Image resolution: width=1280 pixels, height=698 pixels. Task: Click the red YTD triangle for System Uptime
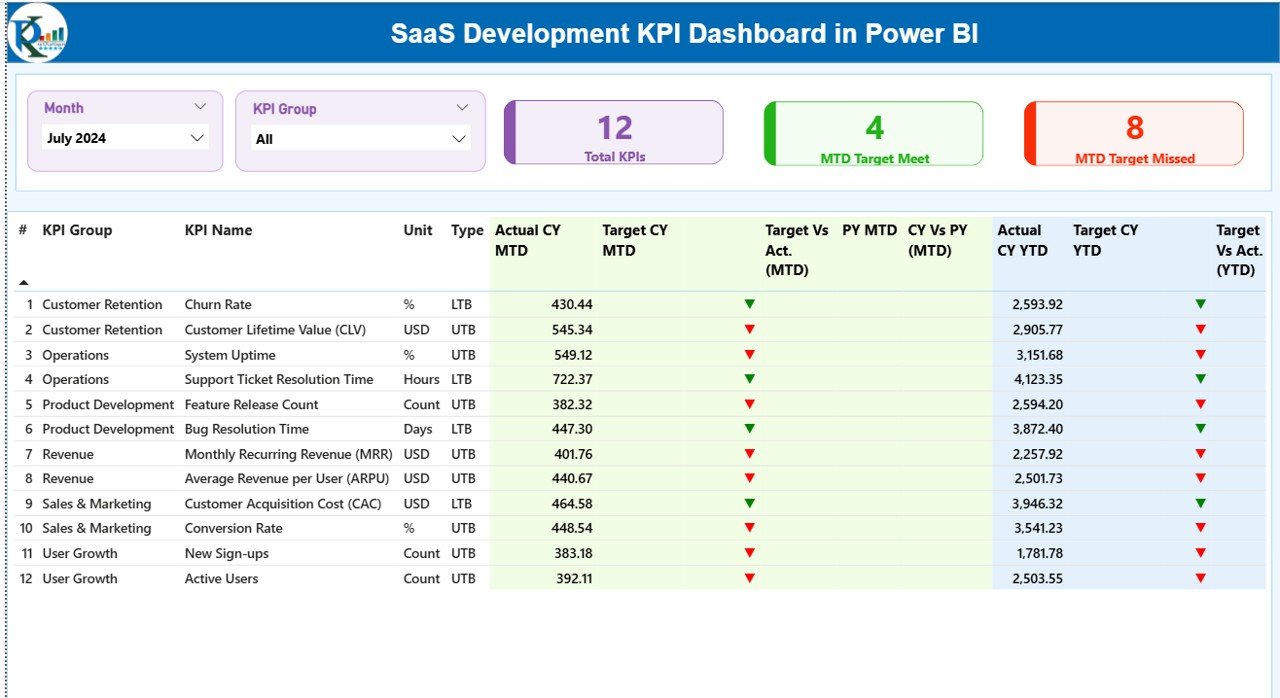[1200, 354]
